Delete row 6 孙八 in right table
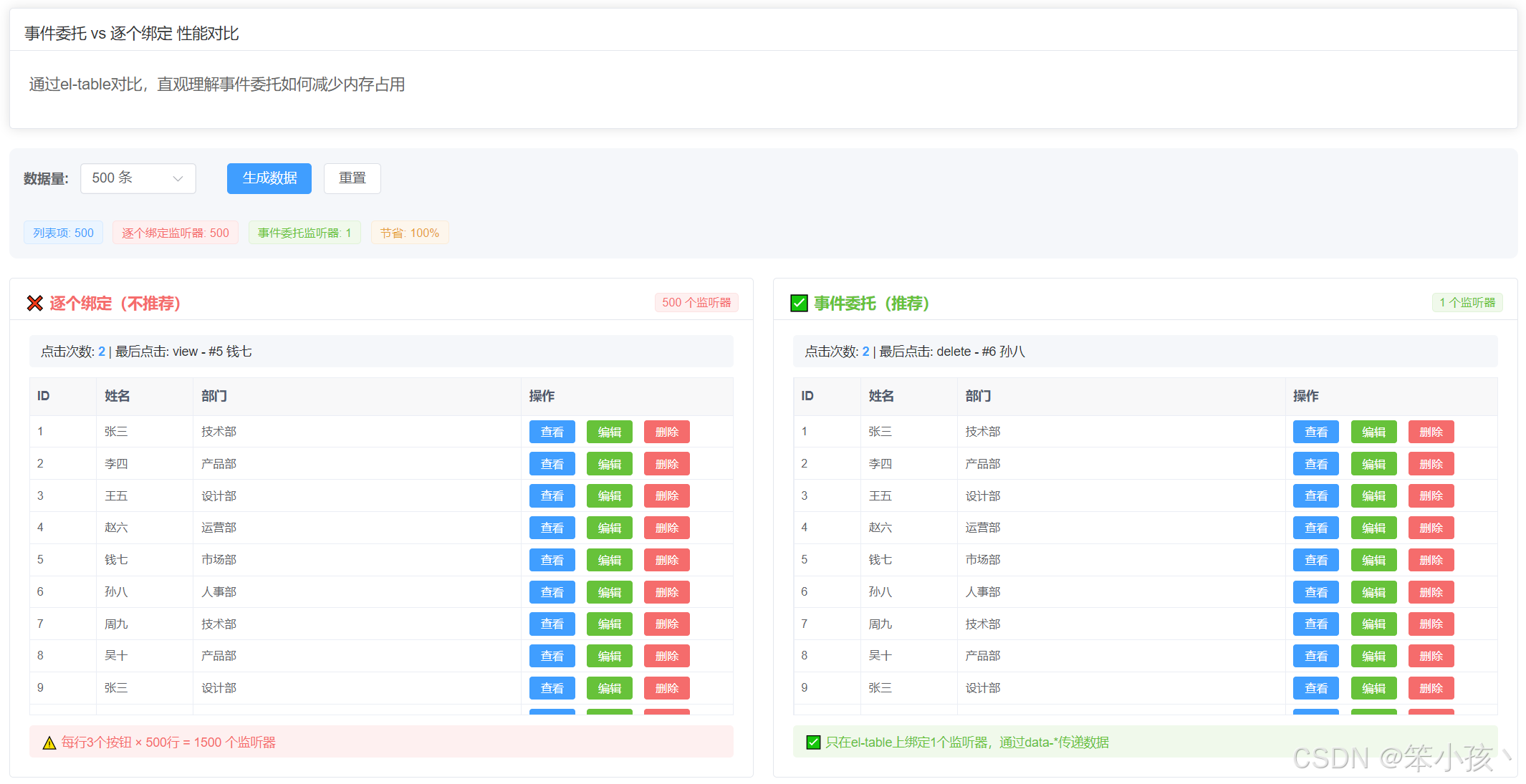1526x784 pixels. click(1431, 592)
